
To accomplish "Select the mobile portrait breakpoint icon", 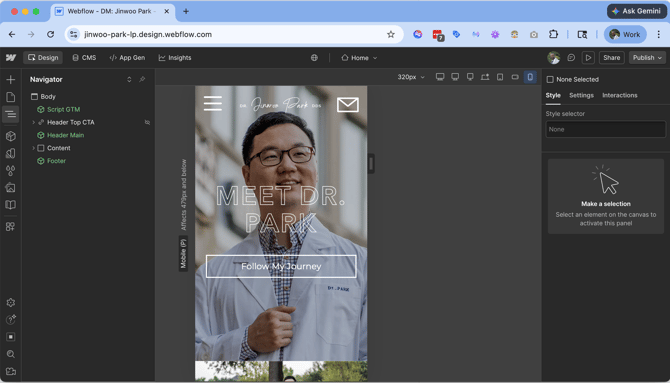I will click(x=530, y=77).
